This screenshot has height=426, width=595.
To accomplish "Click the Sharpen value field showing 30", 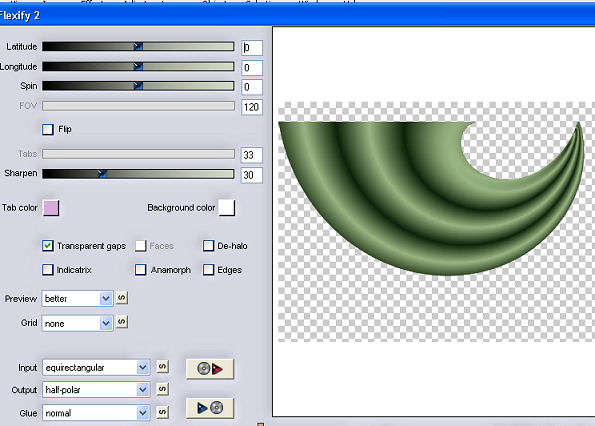I will click(x=252, y=175).
